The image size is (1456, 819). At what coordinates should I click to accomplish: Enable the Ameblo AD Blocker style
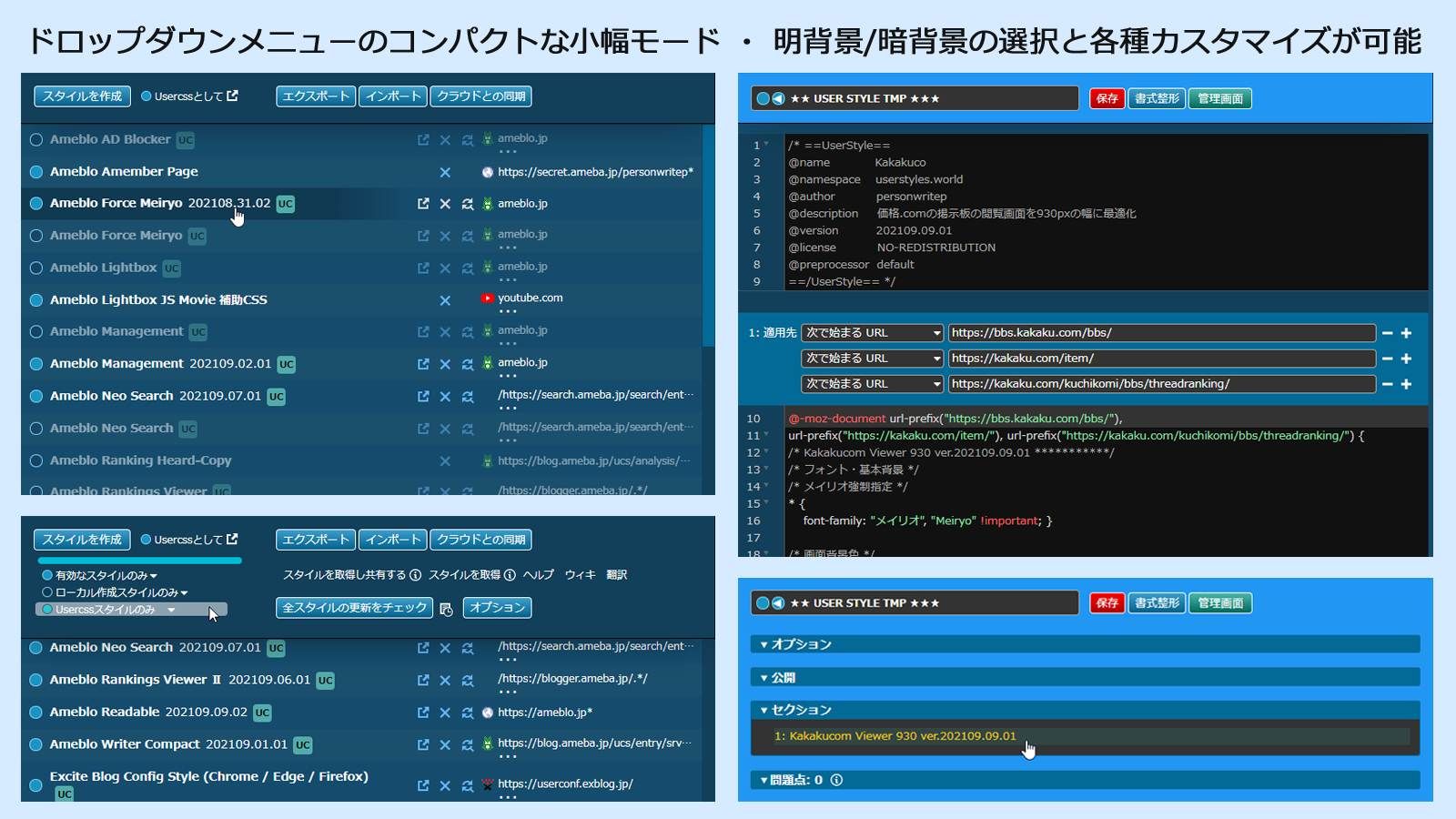pos(36,140)
